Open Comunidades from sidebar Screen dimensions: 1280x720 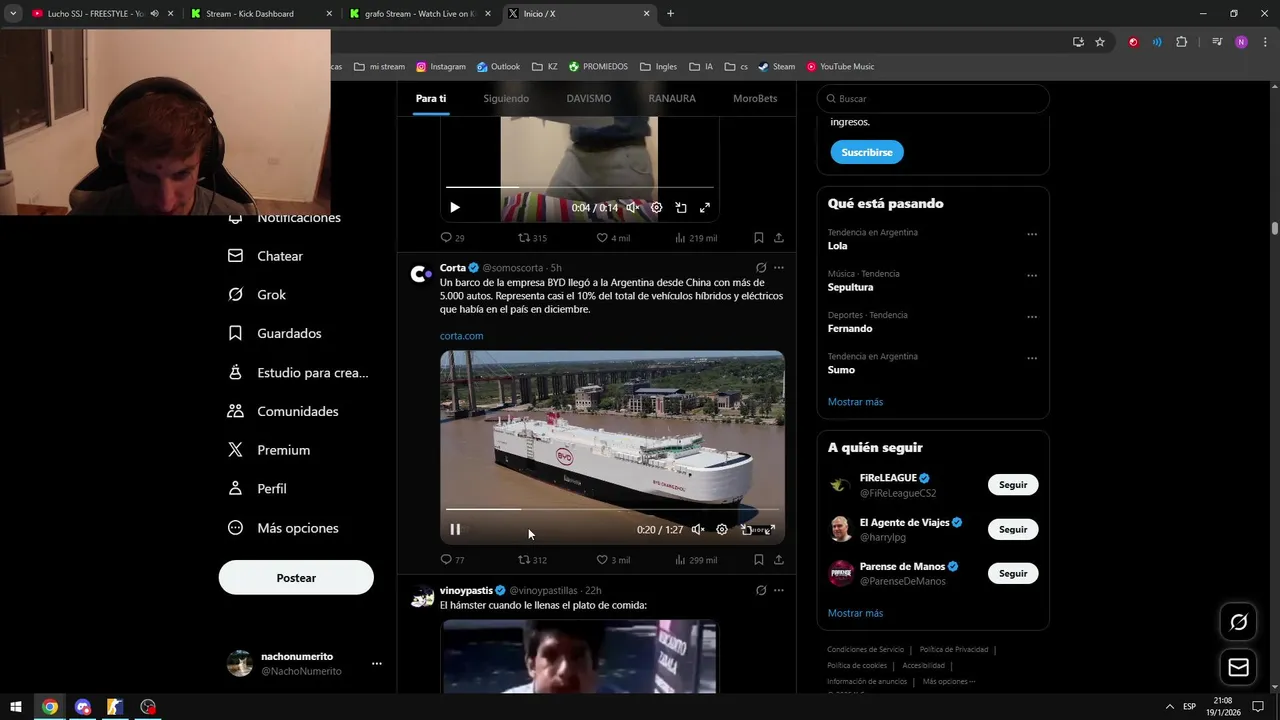[x=284, y=411]
